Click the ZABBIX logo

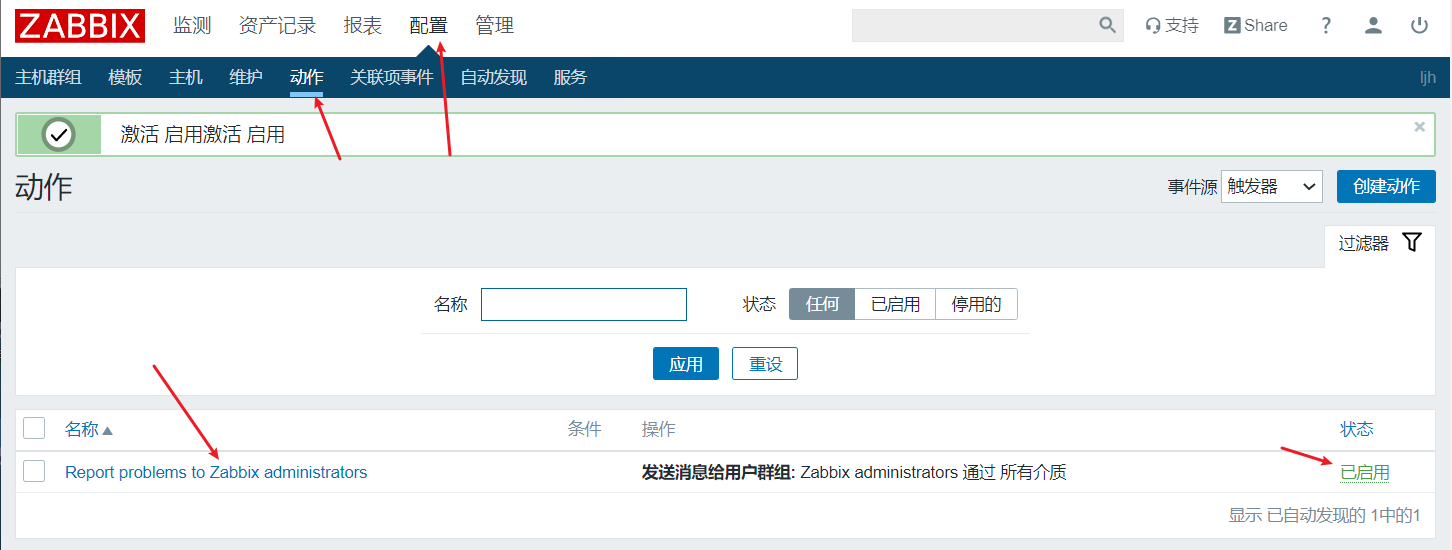pos(80,26)
